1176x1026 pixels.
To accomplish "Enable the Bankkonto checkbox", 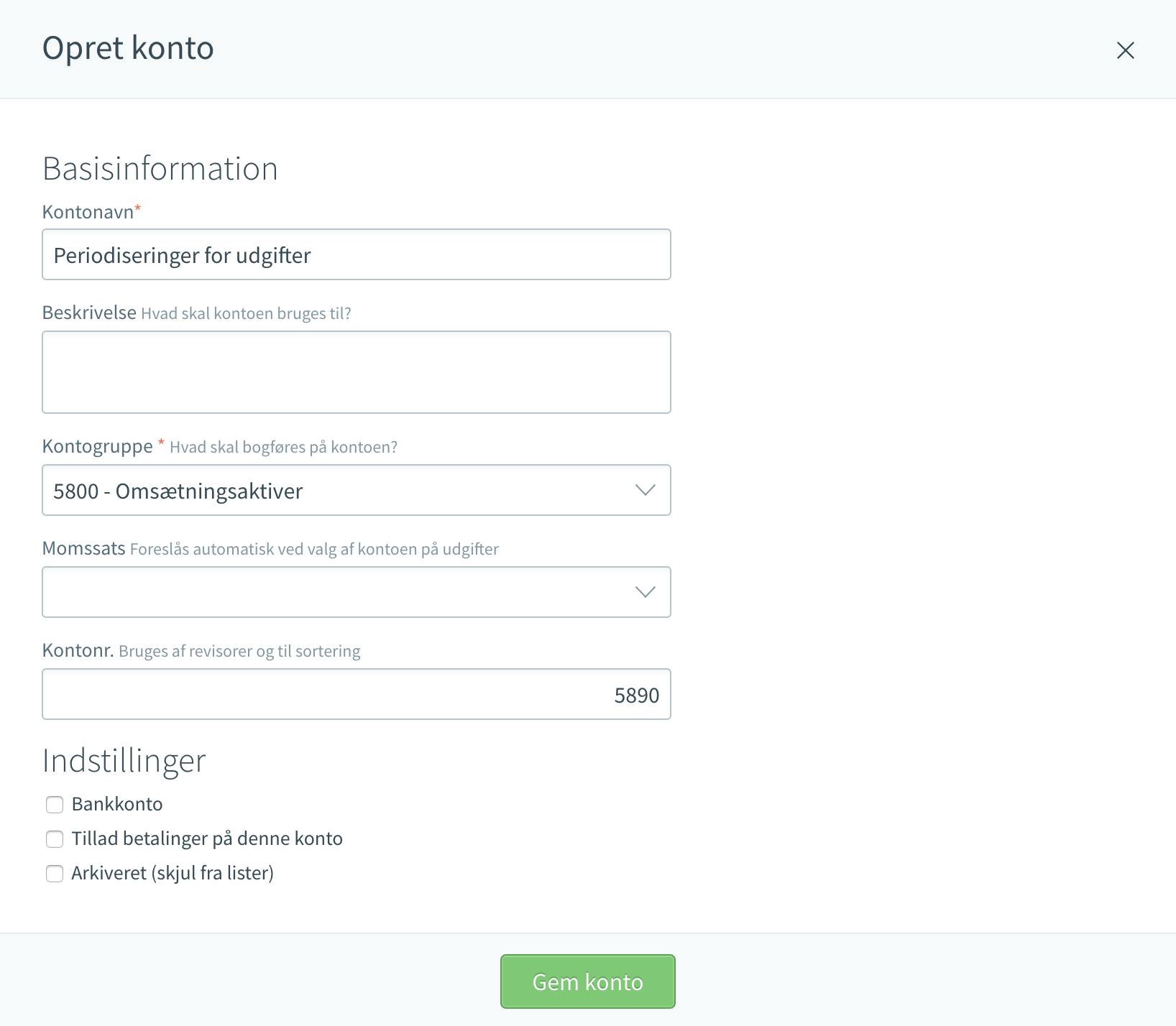I will [x=55, y=805].
